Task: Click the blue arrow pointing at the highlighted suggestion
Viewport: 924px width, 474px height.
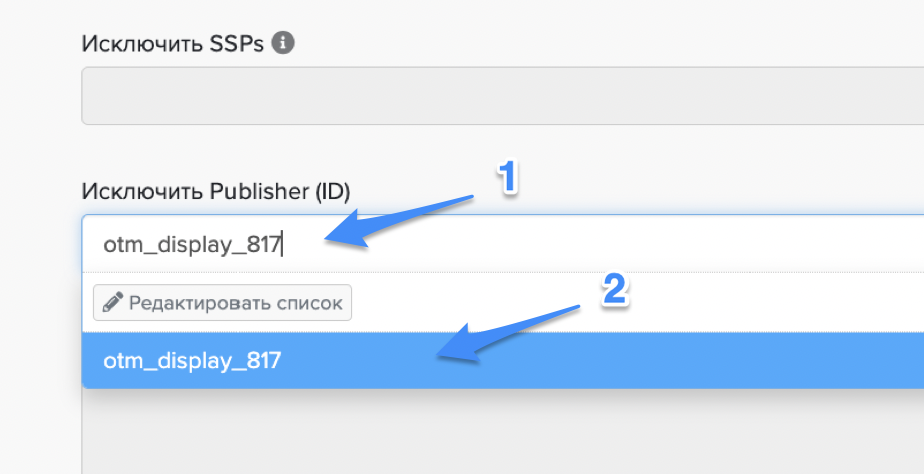Action: (x=510, y=333)
